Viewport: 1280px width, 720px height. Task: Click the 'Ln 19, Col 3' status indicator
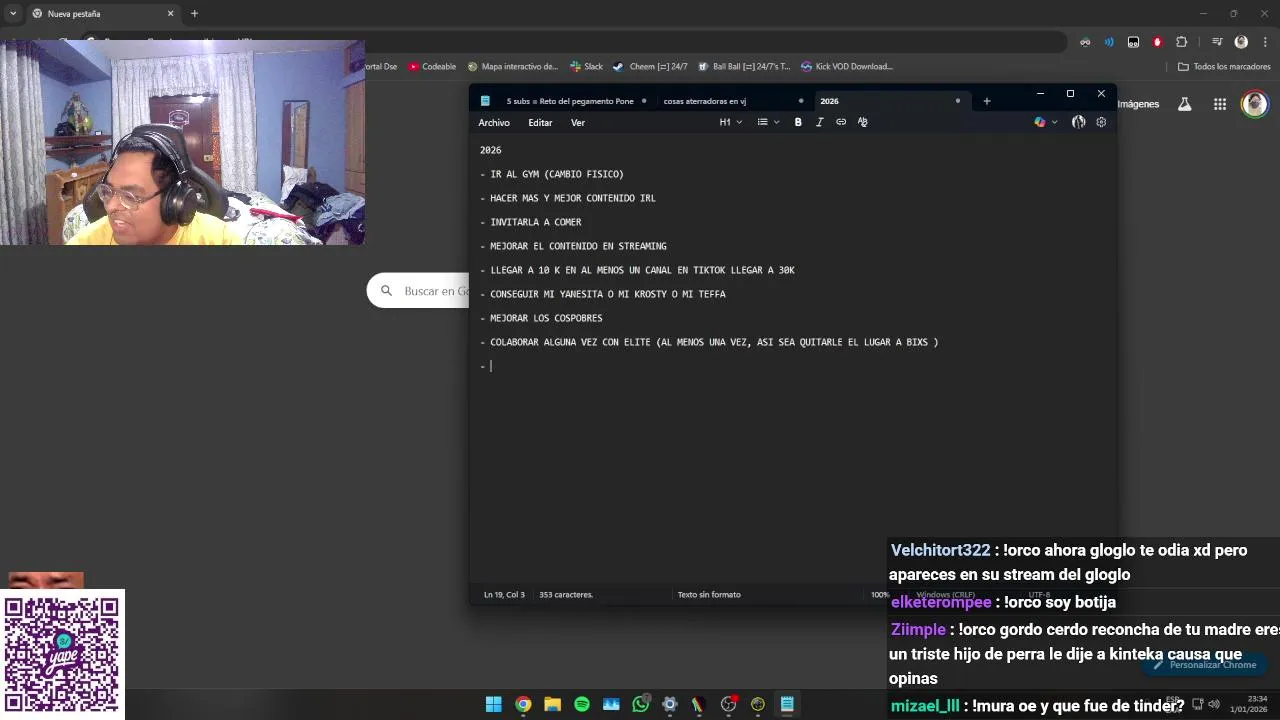click(x=504, y=595)
